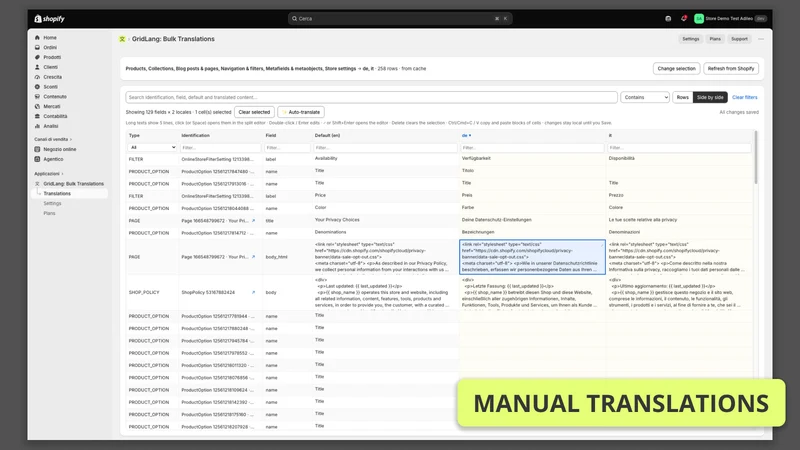800x450 pixels.
Task: Open Home from the sidebar
Action: tap(49, 38)
